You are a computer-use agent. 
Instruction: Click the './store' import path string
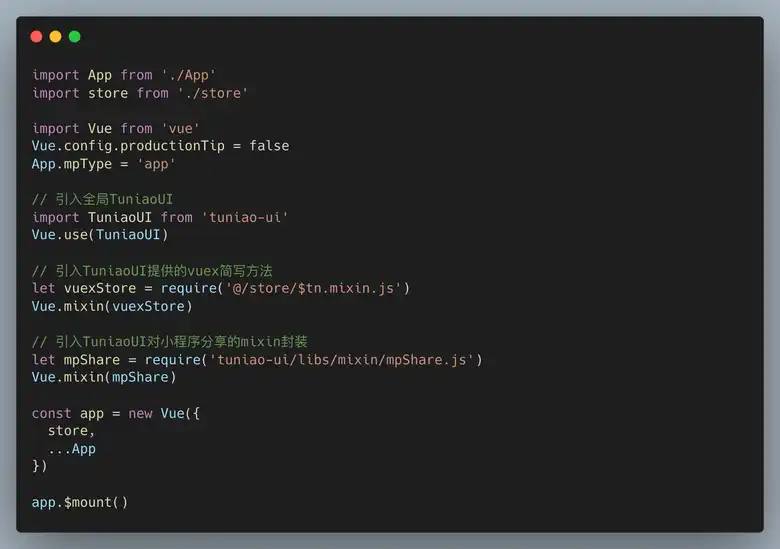pyautogui.click(x=213, y=93)
